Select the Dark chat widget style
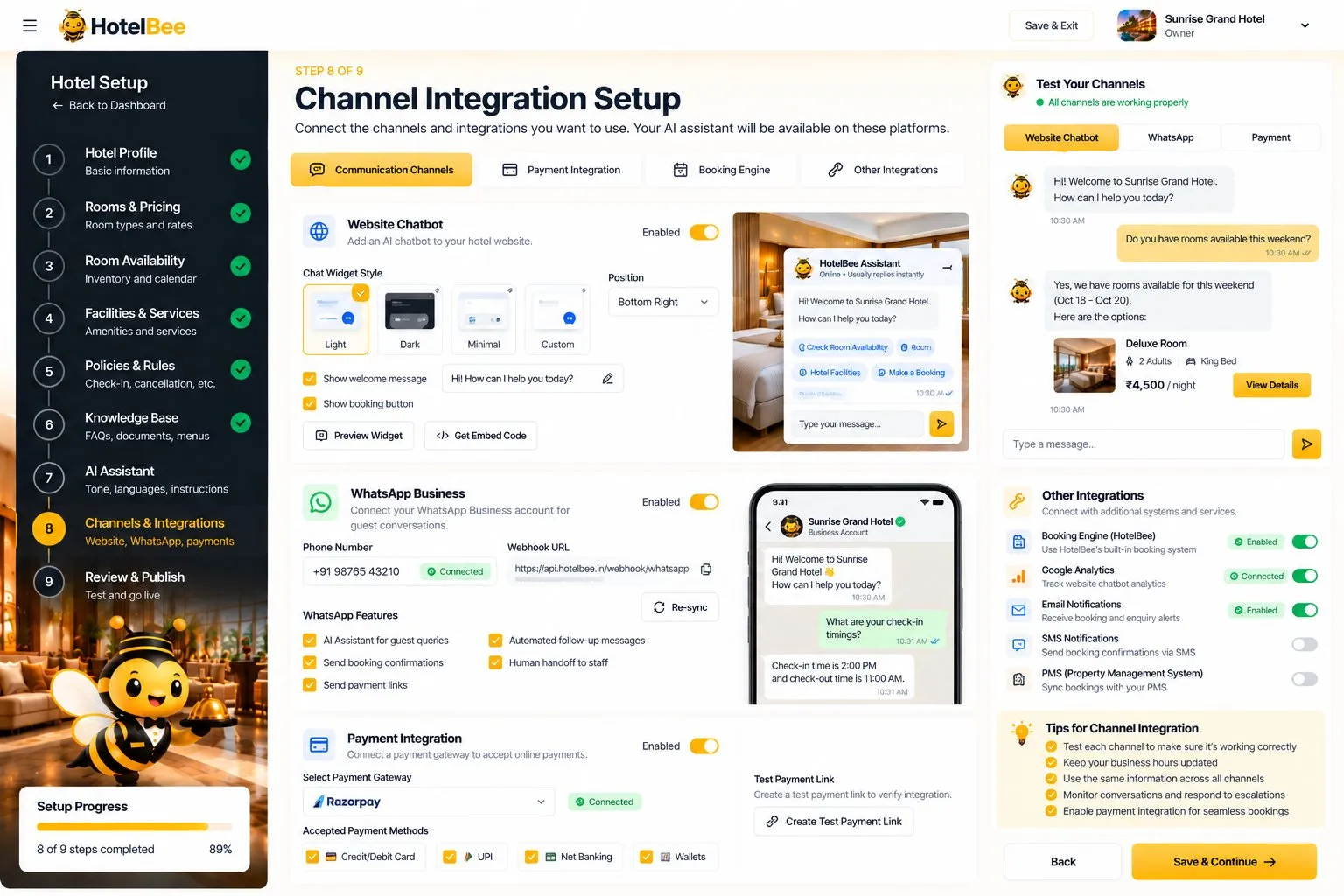 (409, 319)
